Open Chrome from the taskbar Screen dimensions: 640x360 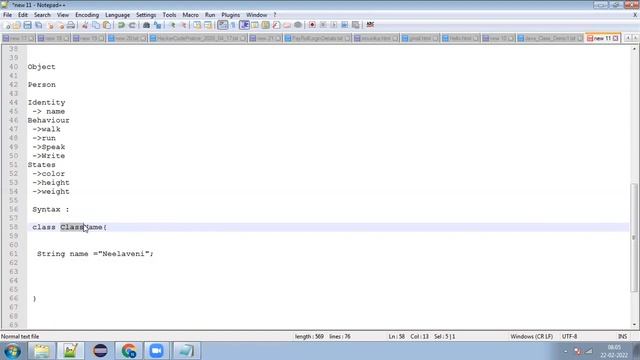(129, 351)
